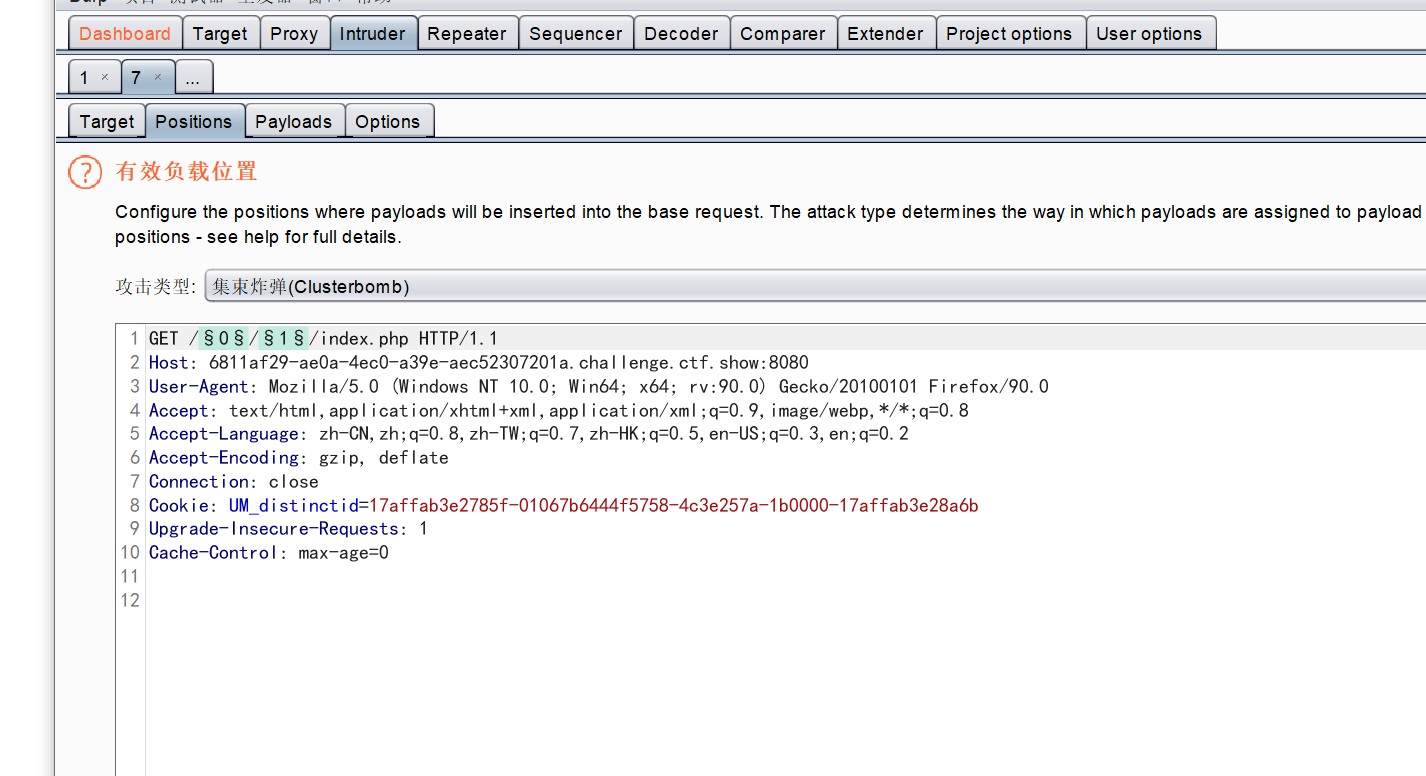Open the Extender tab
1426x776 pixels.
pos(886,33)
